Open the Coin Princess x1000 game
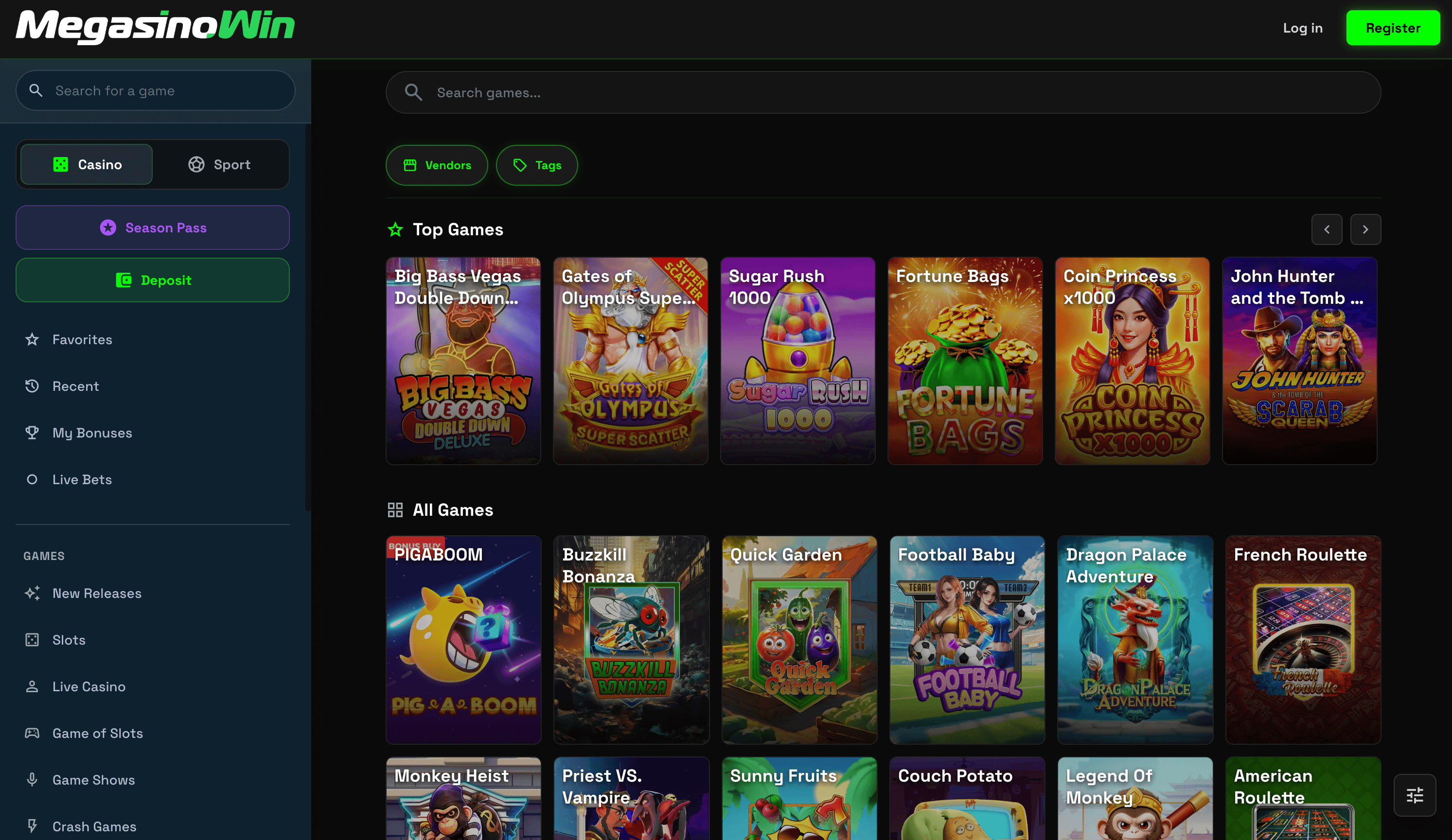 [1132, 361]
